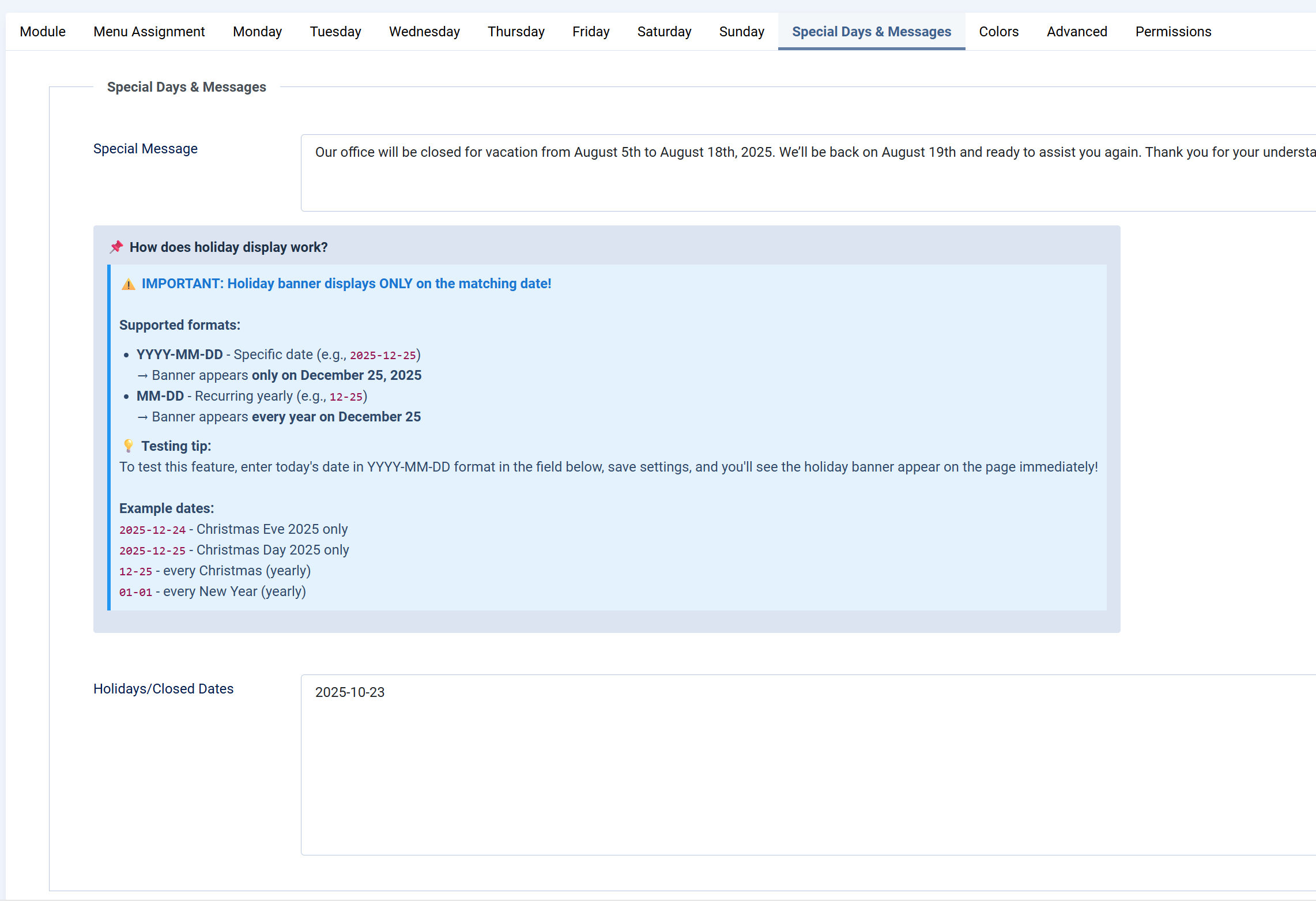Open the Colors tab
The height and width of the screenshot is (901, 1316).
tap(998, 32)
